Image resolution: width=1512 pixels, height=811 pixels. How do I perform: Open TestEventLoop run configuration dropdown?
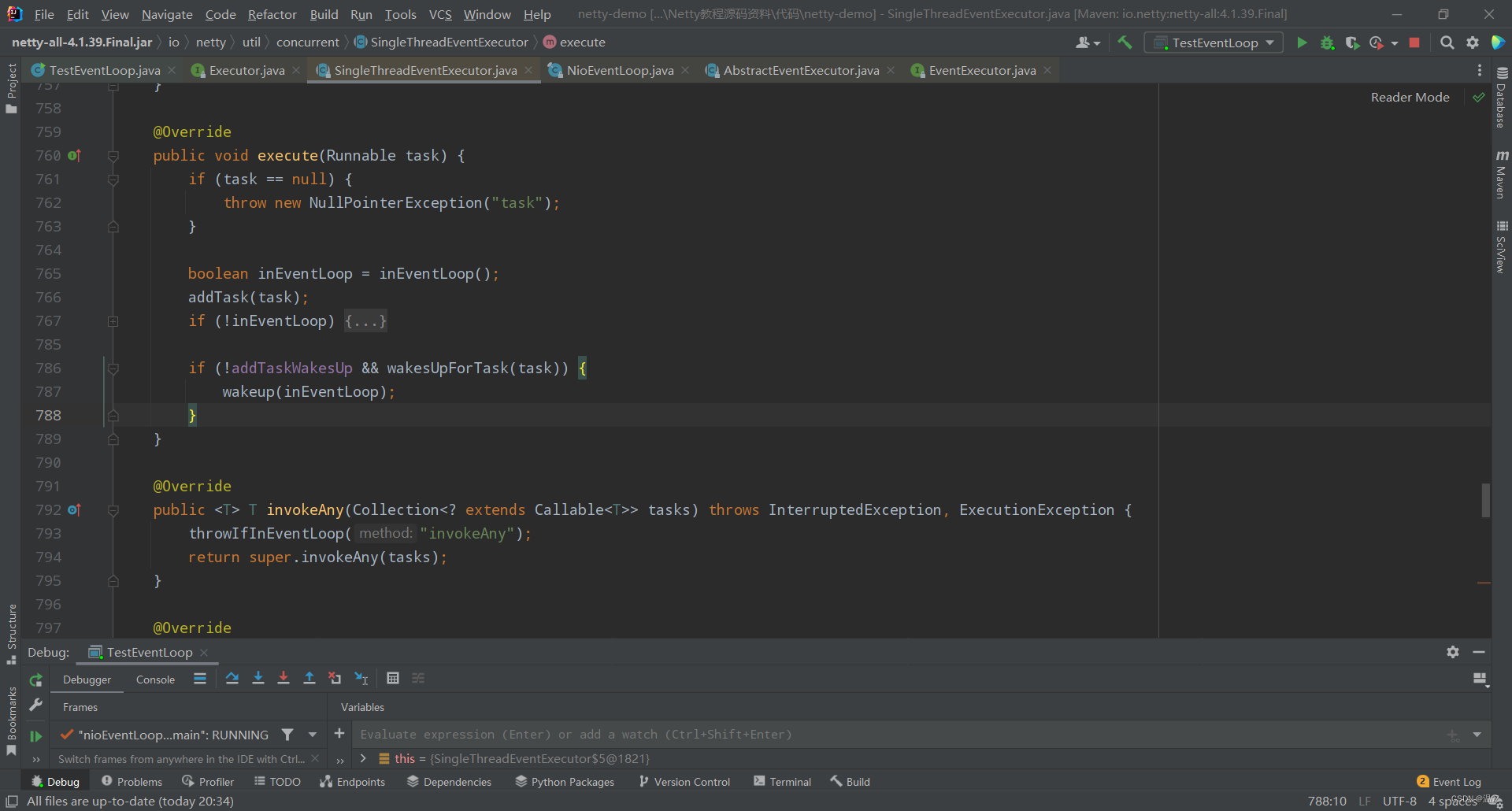pyautogui.click(x=1214, y=43)
